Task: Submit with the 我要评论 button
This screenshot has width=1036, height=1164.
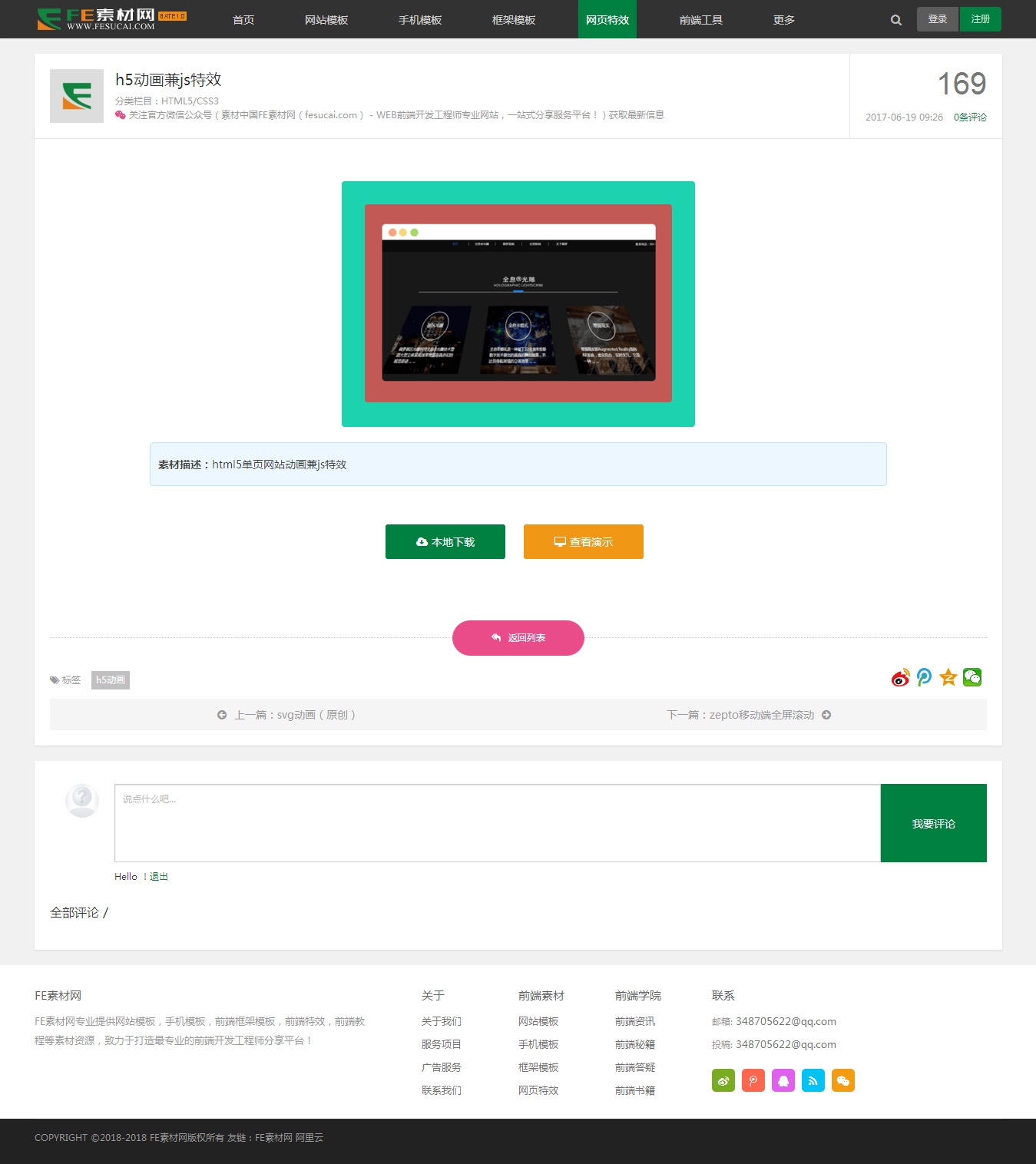Action: pos(933,823)
